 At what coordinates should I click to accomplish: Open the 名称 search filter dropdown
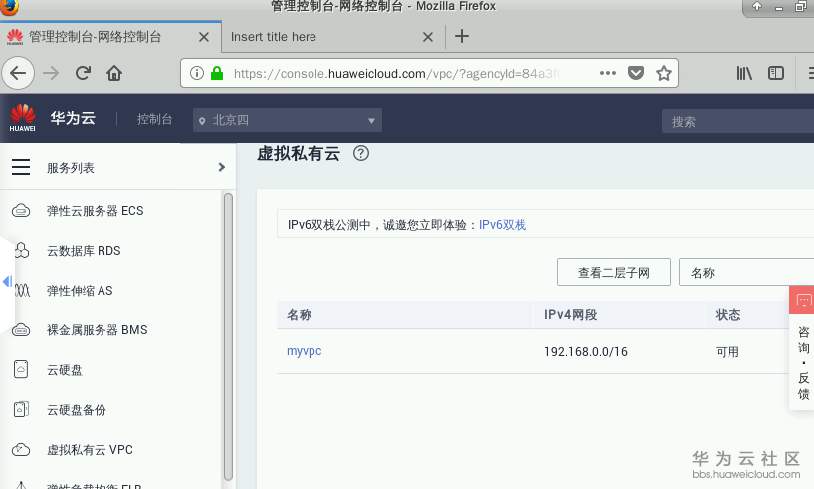tap(747, 273)
